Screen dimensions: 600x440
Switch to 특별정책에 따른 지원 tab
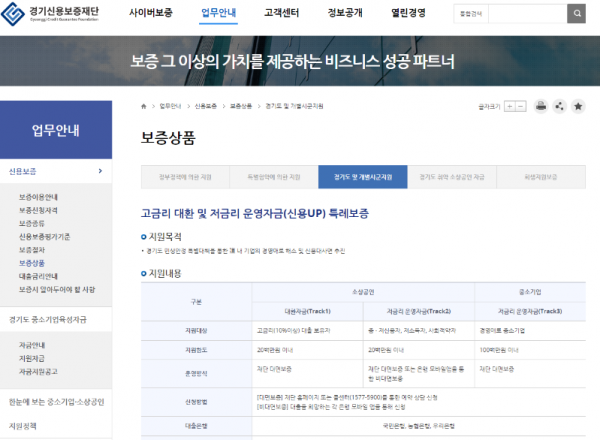[x=274, y=176]
